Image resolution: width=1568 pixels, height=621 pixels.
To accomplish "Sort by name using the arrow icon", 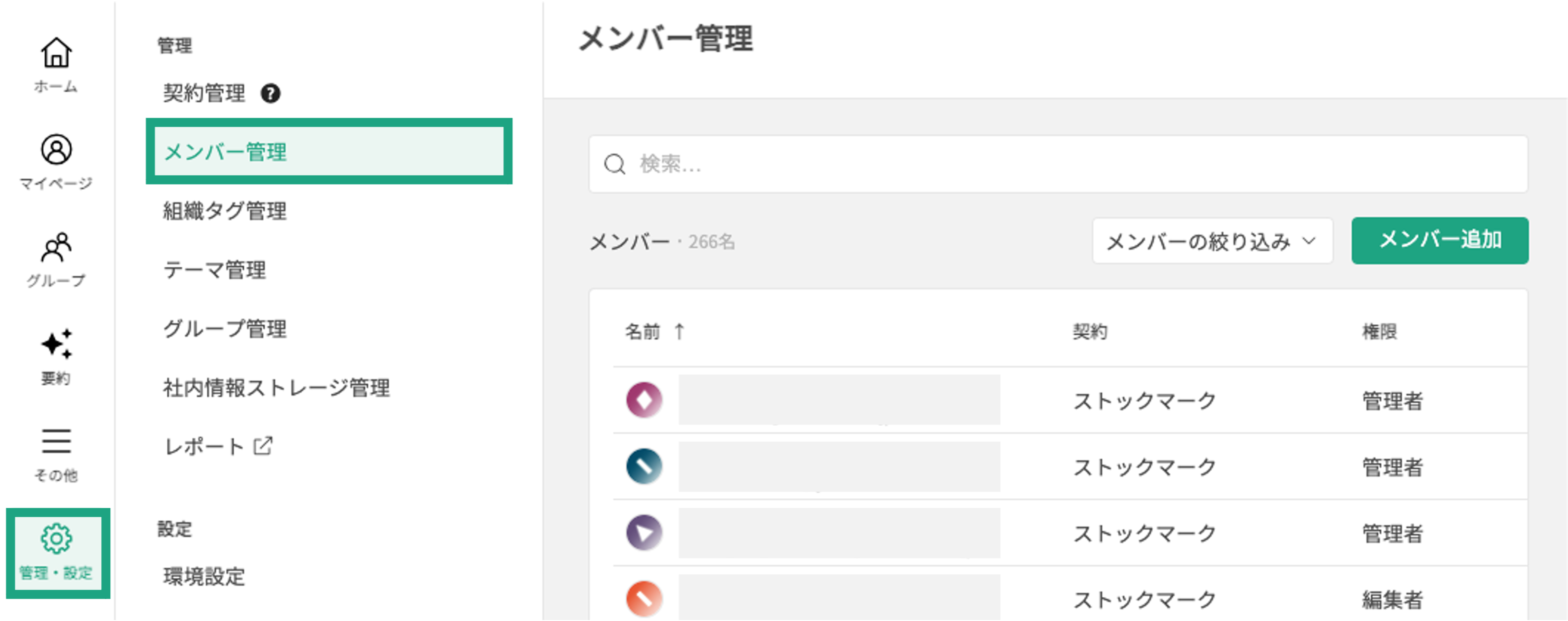I will click(x=679, y=331).
